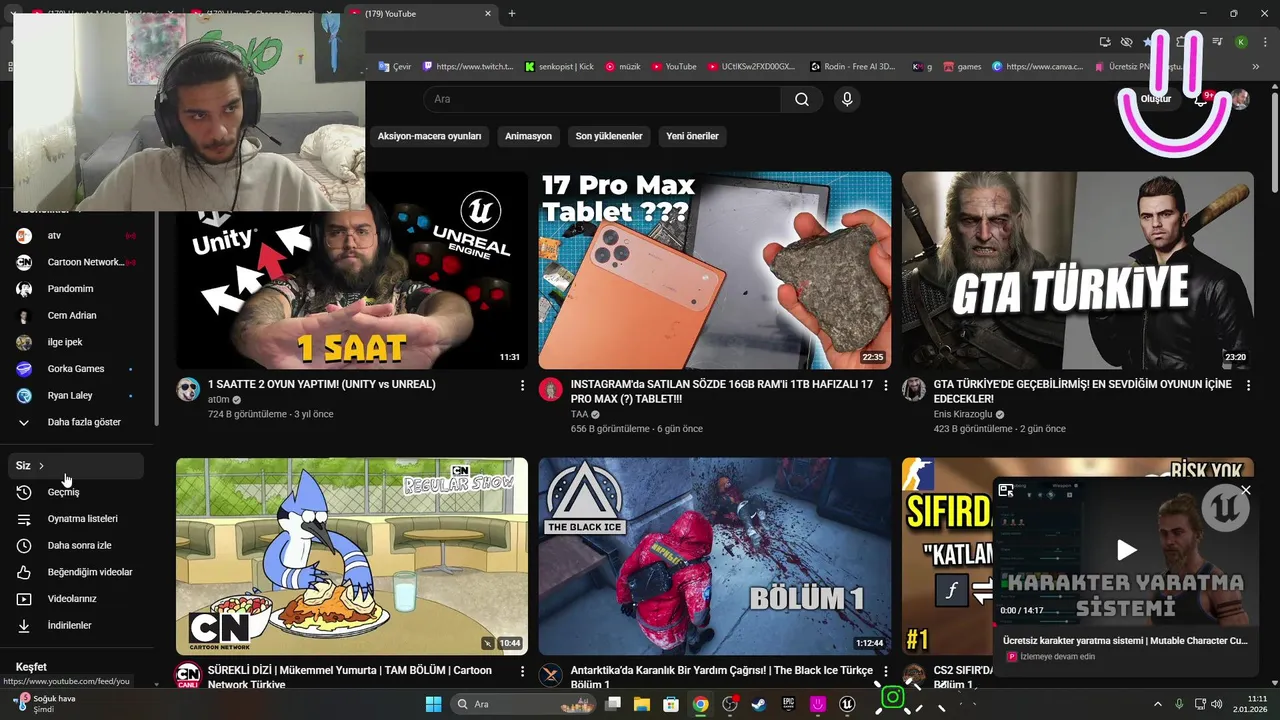Show hidden bookmarks overflow chevron
Screen dimensions: 1280x720
tap(1256, 67)
